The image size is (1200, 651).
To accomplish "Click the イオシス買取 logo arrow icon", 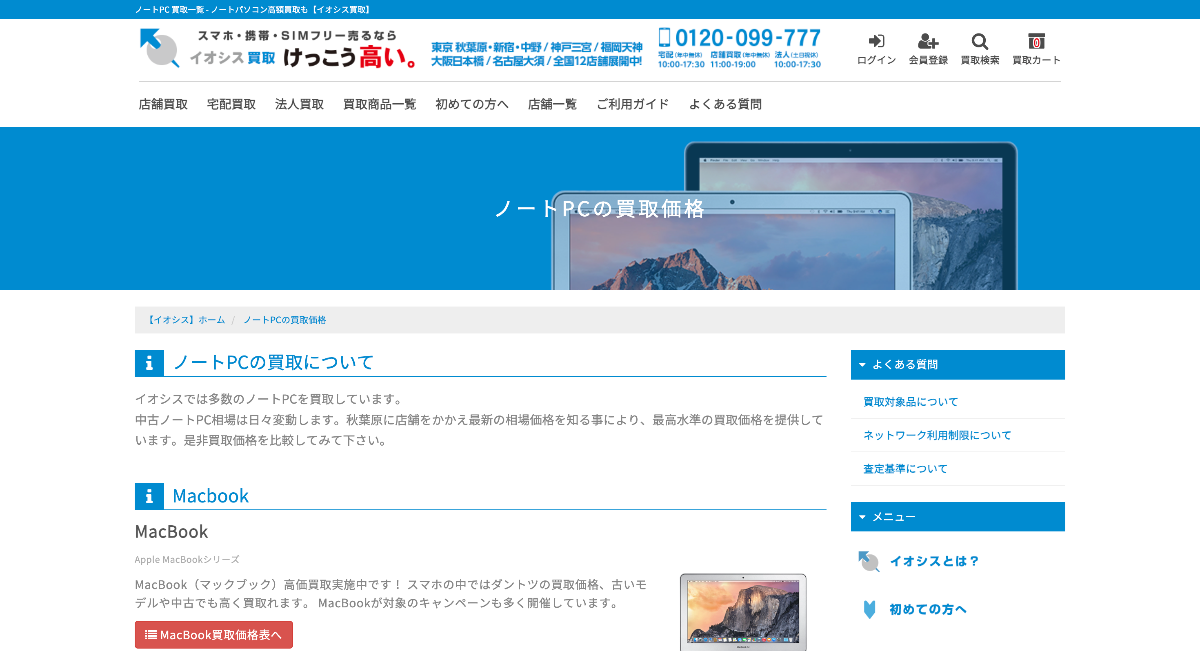I will coord(159,48).
